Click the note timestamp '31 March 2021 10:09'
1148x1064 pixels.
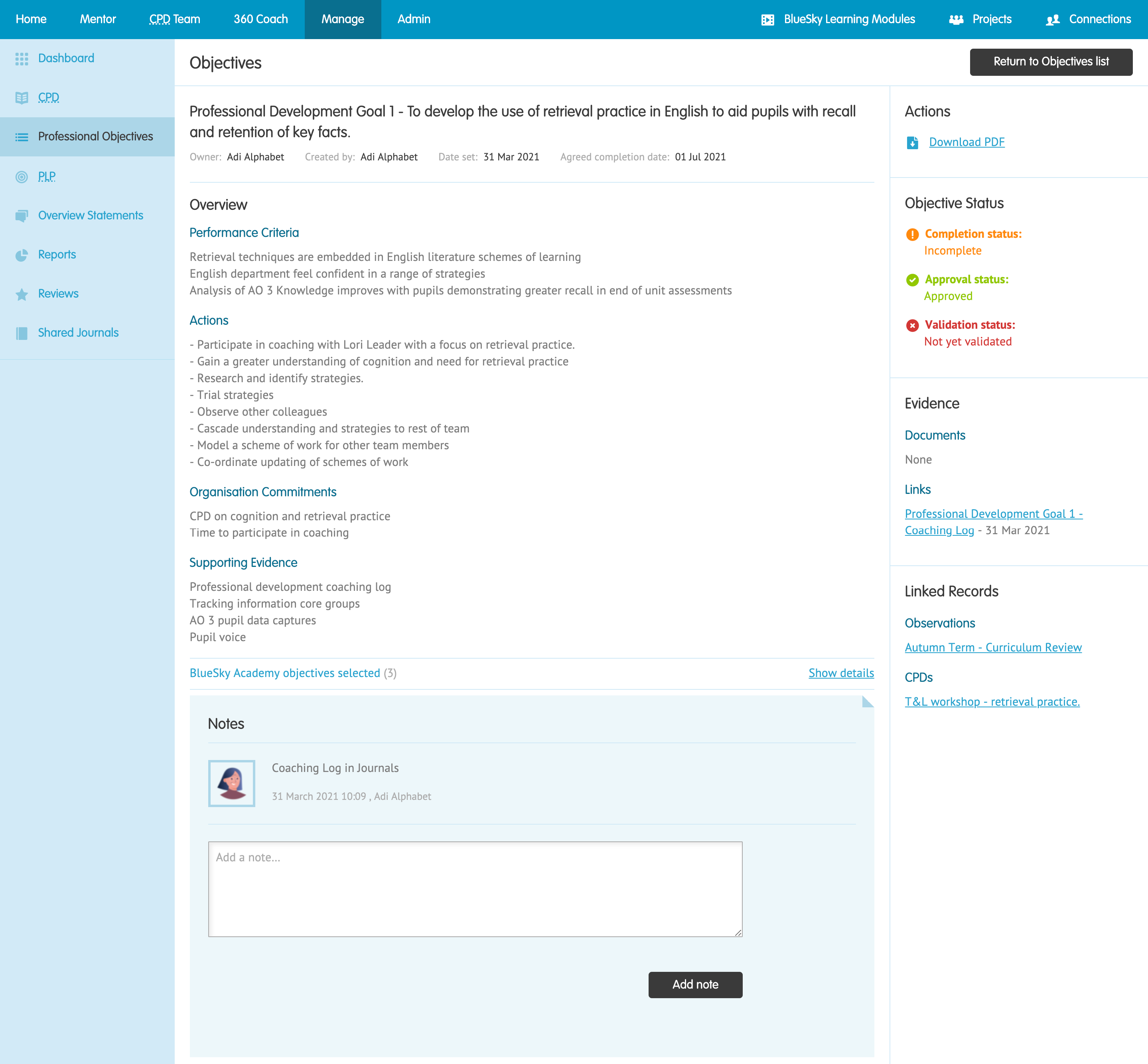coord(319,796)
